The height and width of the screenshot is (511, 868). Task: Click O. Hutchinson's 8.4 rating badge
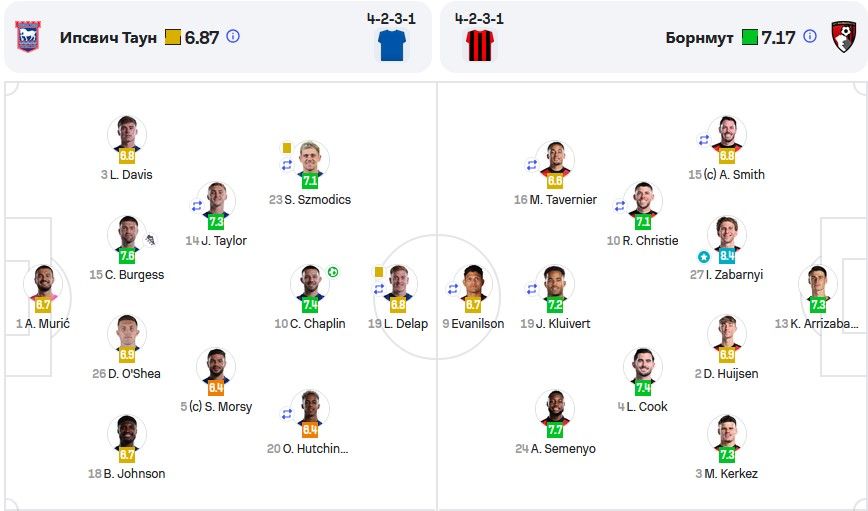click(310, 430)
